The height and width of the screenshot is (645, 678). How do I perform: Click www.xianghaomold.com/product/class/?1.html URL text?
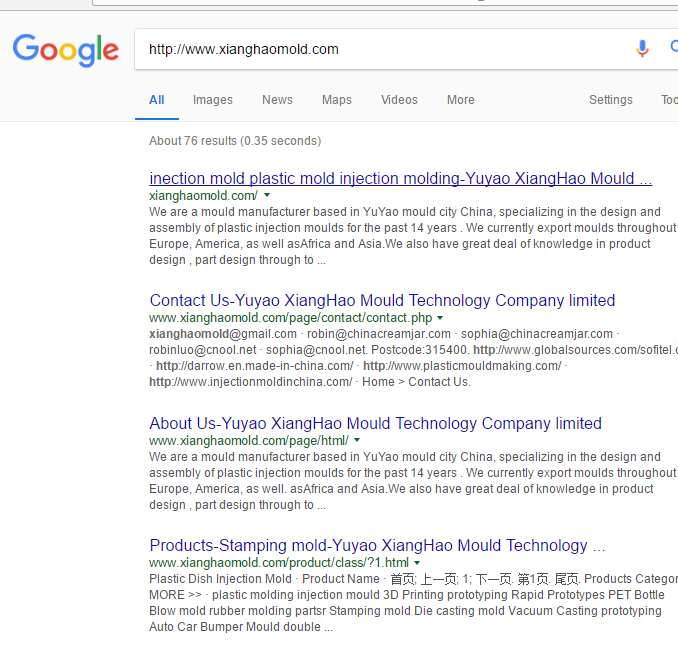pos(279,563)
